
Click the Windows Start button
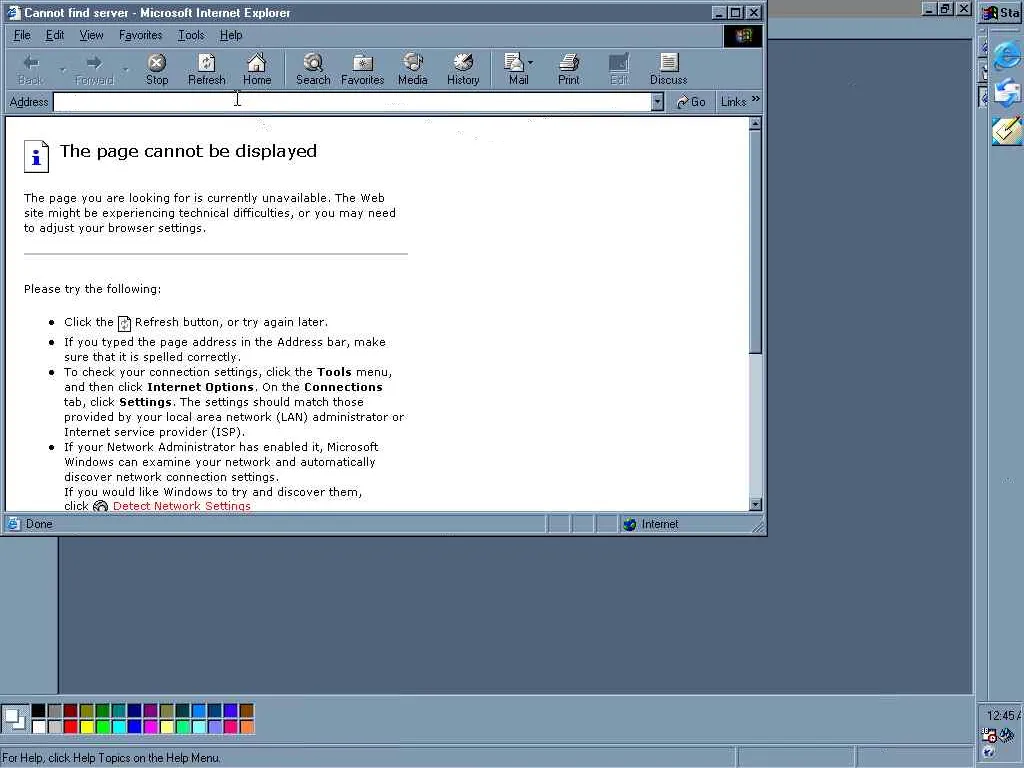(x=1001, y=12)
